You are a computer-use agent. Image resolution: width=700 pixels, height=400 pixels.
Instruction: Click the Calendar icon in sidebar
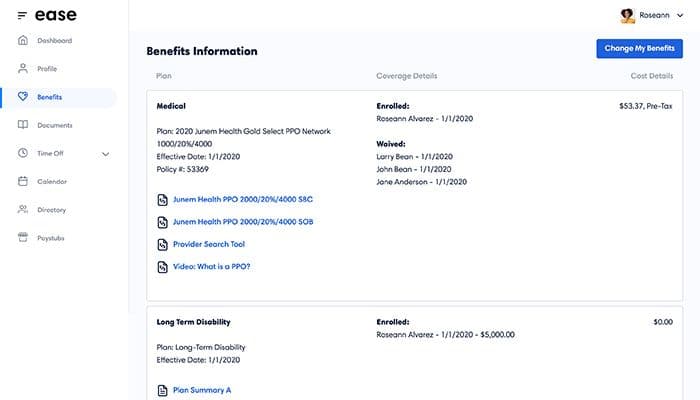pyautogui.click(x=22, y=181)
